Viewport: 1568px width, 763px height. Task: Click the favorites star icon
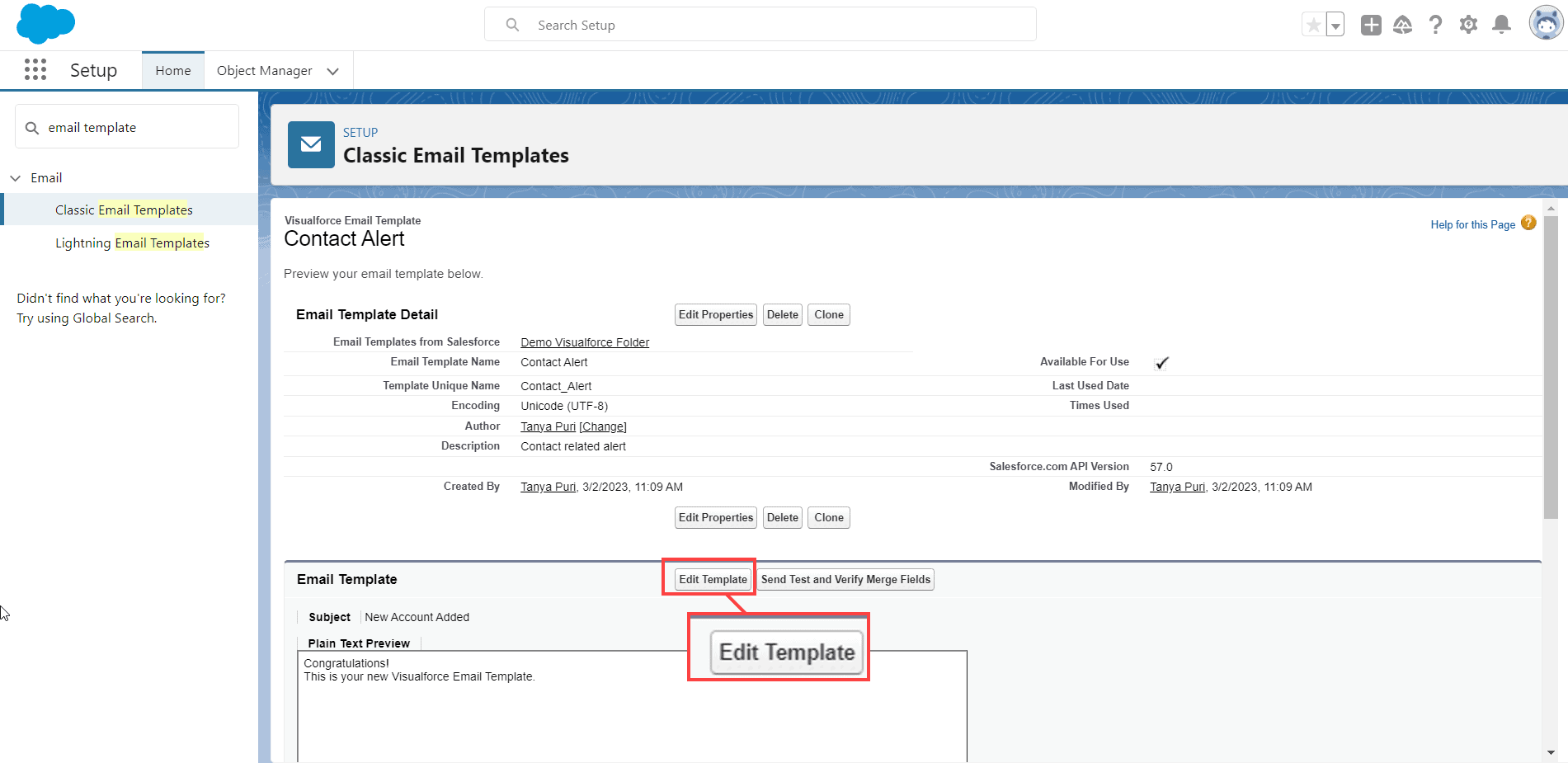pos(1314,25)
